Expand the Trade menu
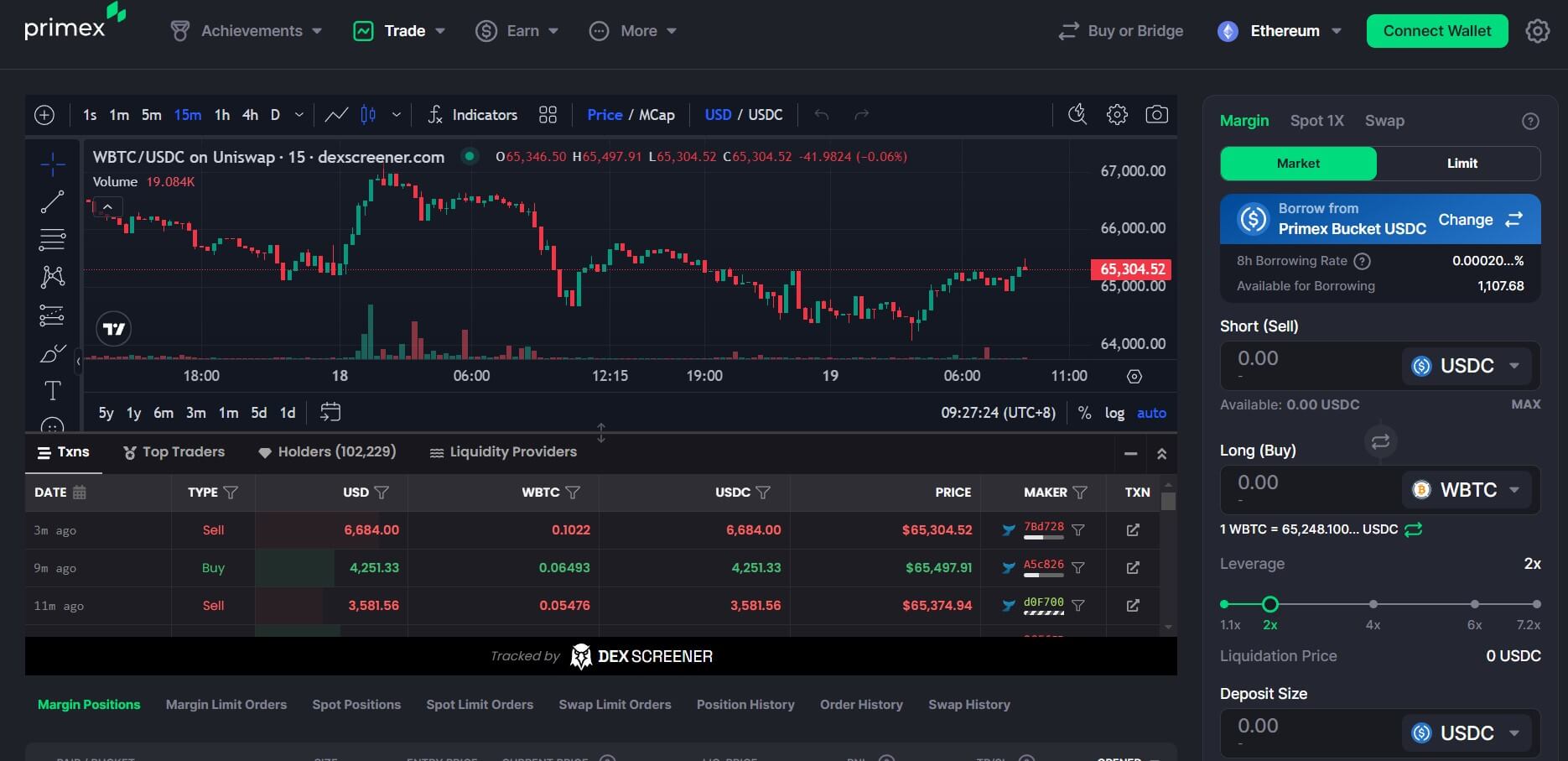Screen dimensions: 1568x761 399,31
